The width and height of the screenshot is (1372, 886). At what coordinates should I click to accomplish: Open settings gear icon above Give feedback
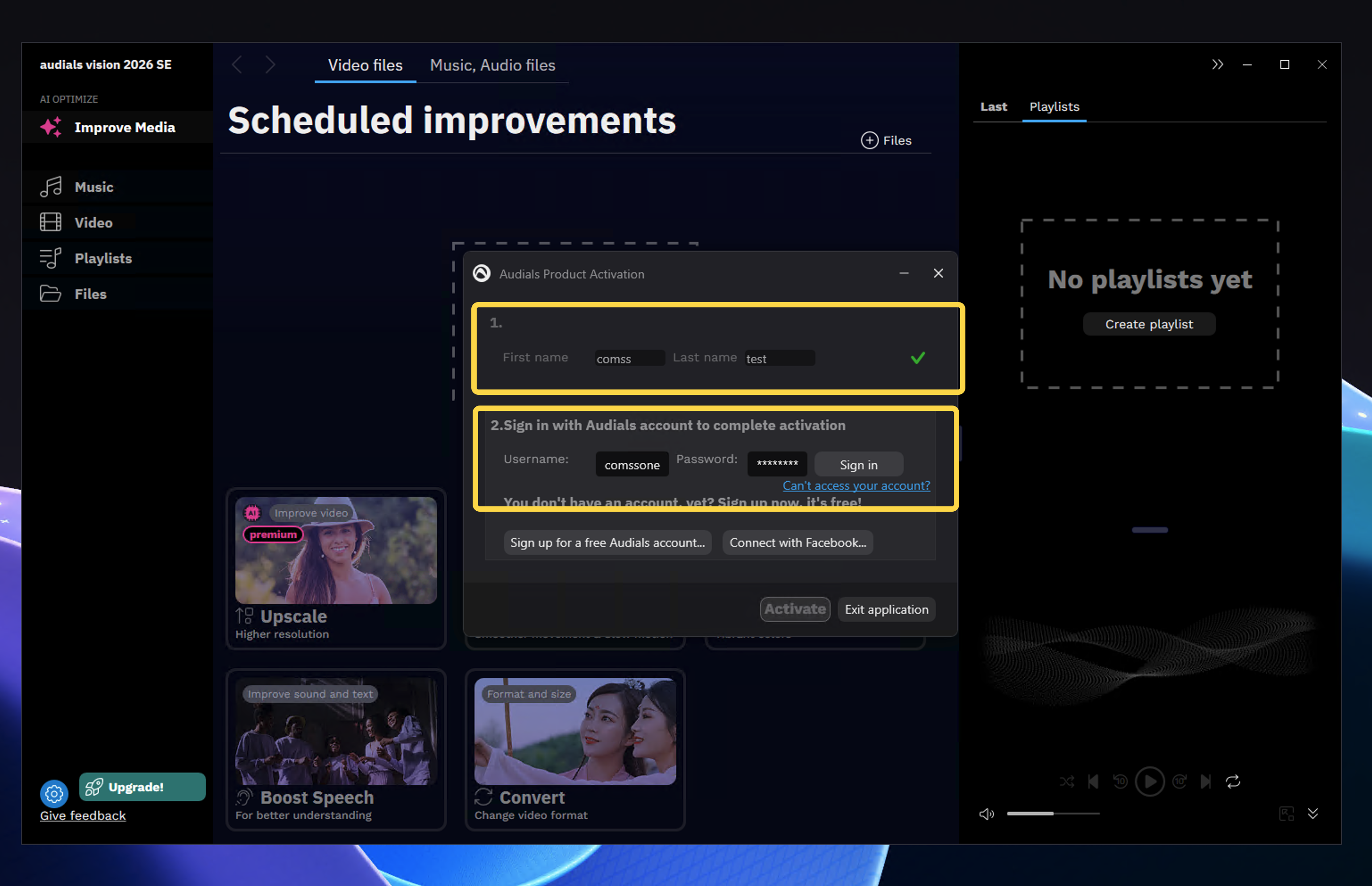tap(54, 794)
